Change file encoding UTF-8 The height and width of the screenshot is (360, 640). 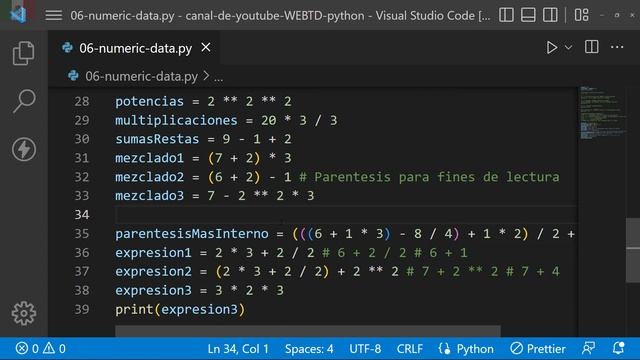(365, 349)
